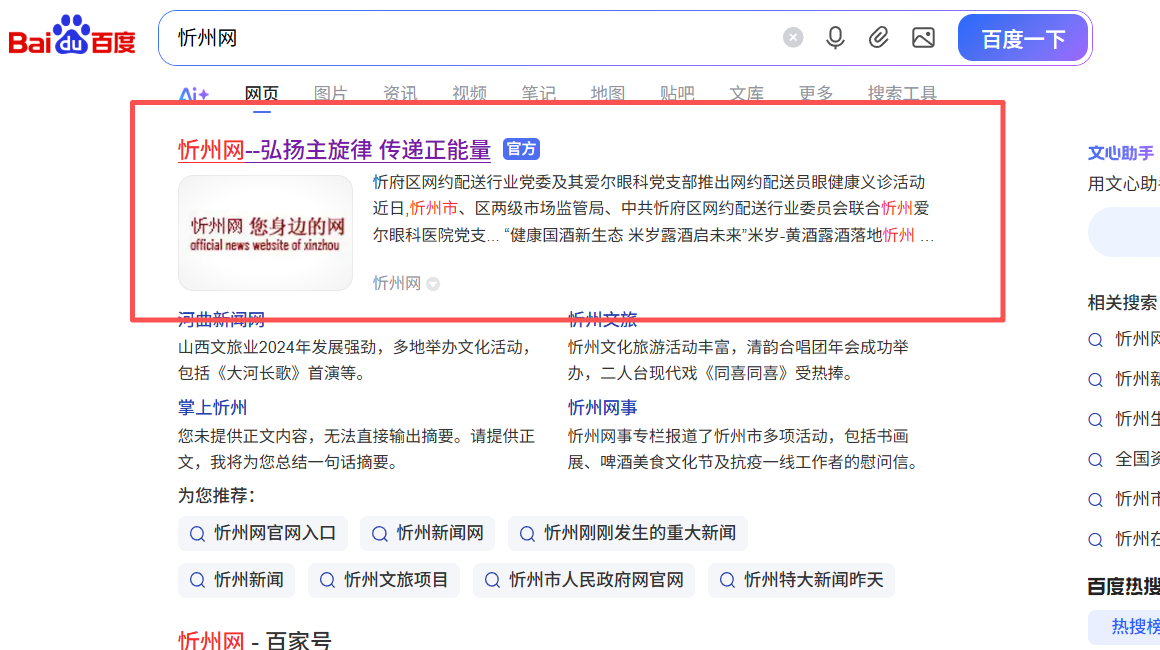Click the magnifier icon on 忻州刚刚发生的重大新闻
Screen dimensions: 1160x650
coord(526,533)
